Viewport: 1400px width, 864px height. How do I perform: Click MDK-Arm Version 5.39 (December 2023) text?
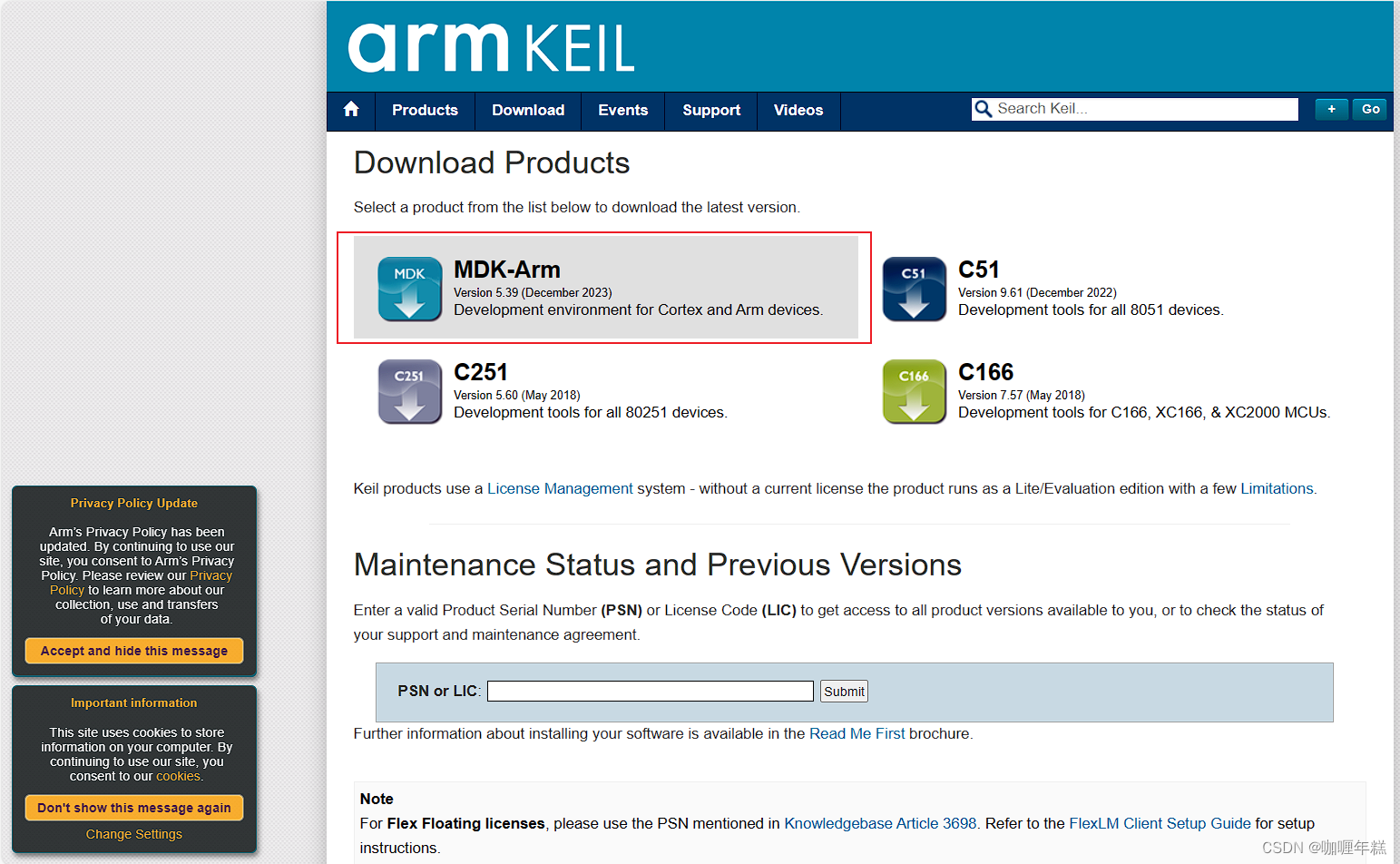tap(533, 292)
